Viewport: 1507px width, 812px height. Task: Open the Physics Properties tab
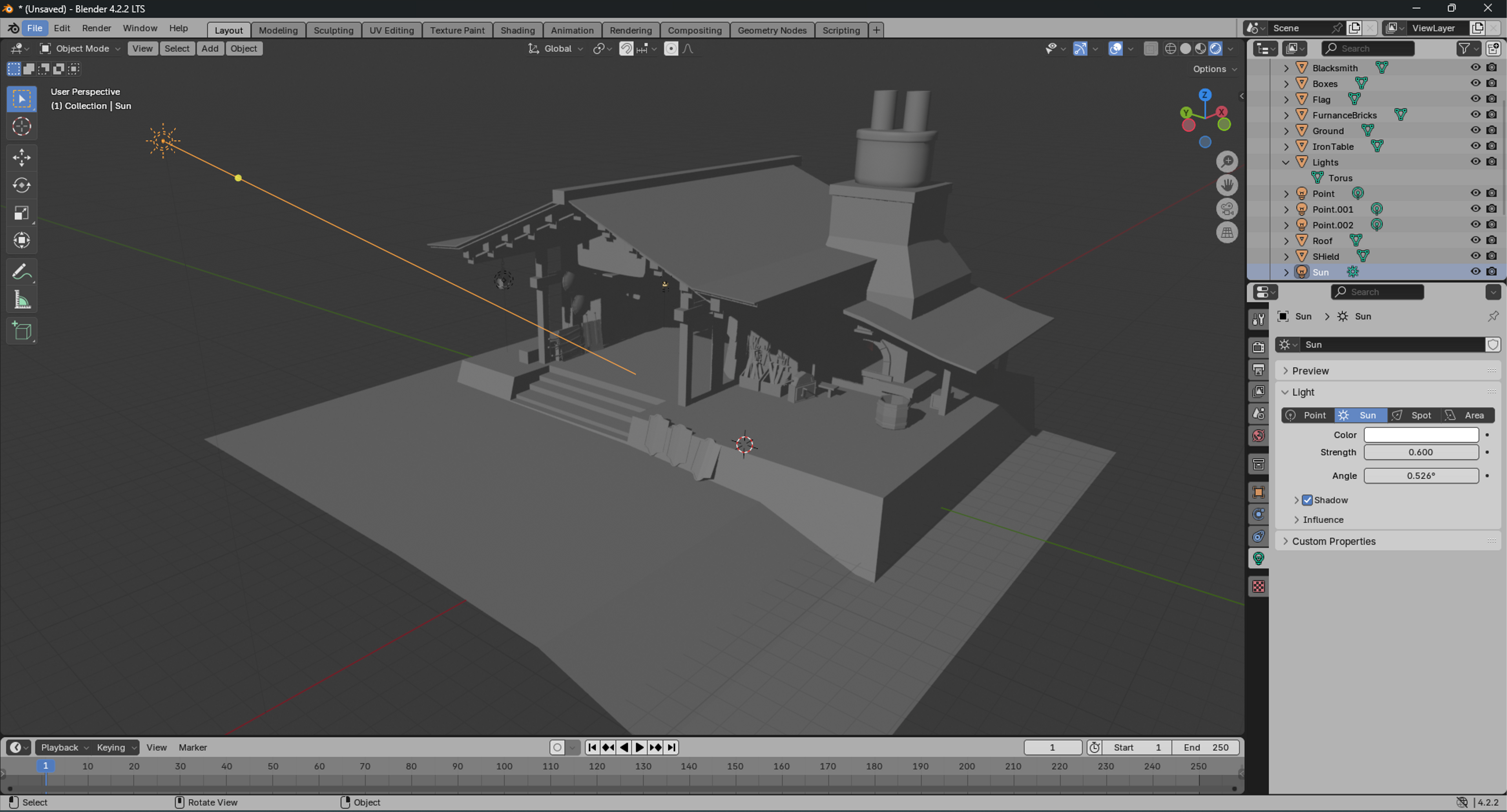(x=1258, y=536)
